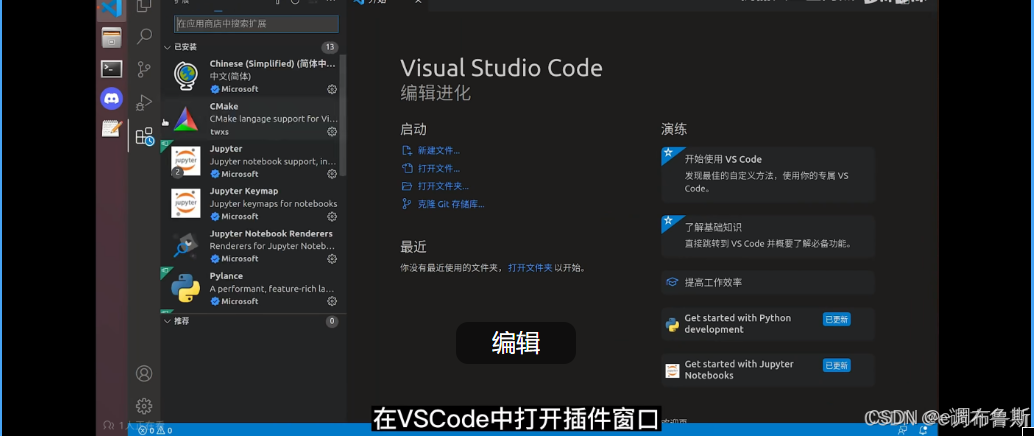Open manage gear for Jupyter Notebook Renderers
This screenshot has width=1035, height=436.
[332, 259]
